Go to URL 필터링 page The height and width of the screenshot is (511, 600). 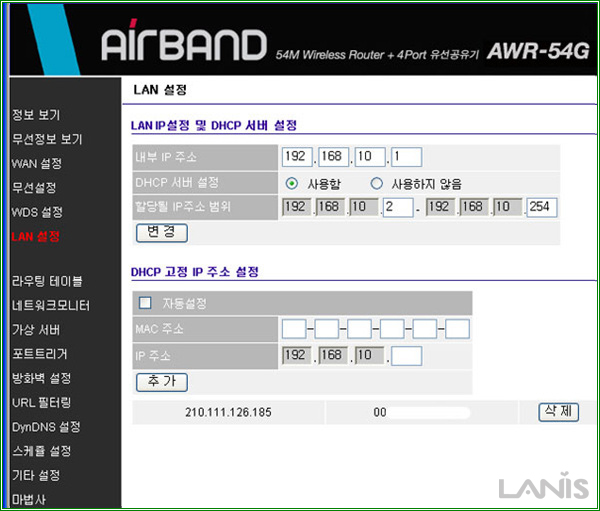41,402
